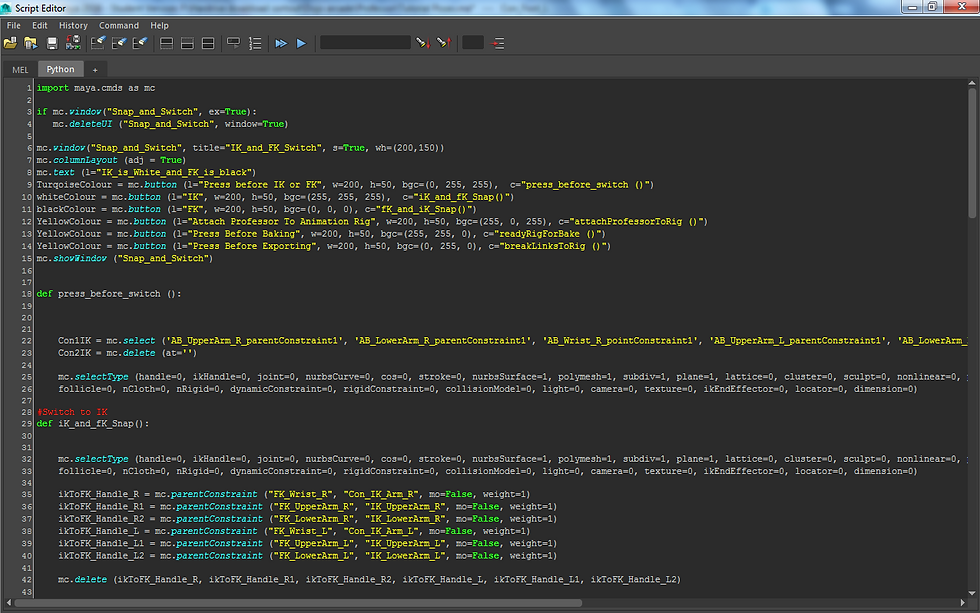Click the scroll-right arrow below the code
Viewport: 980px width, 613px height.
coord(962,603)
